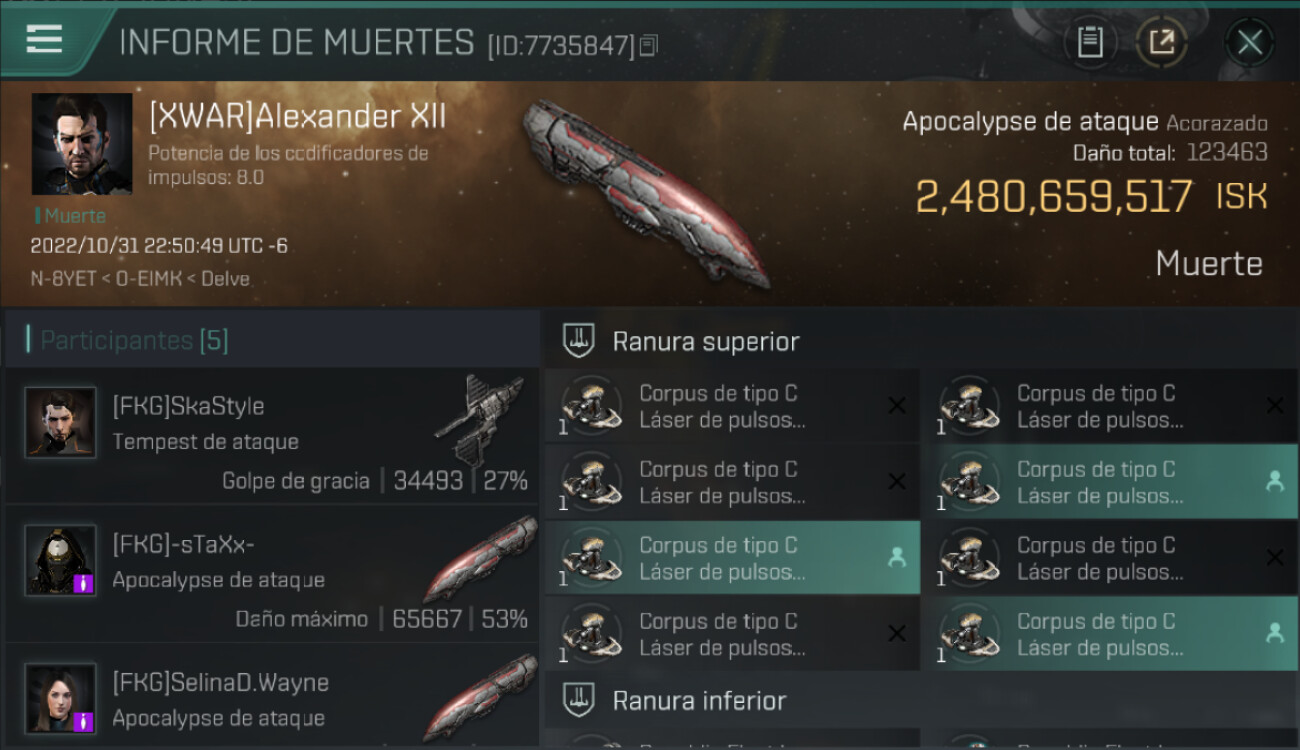1300x750 pixels.
Task: Share the kill report externally
Action: point(1162,42)
